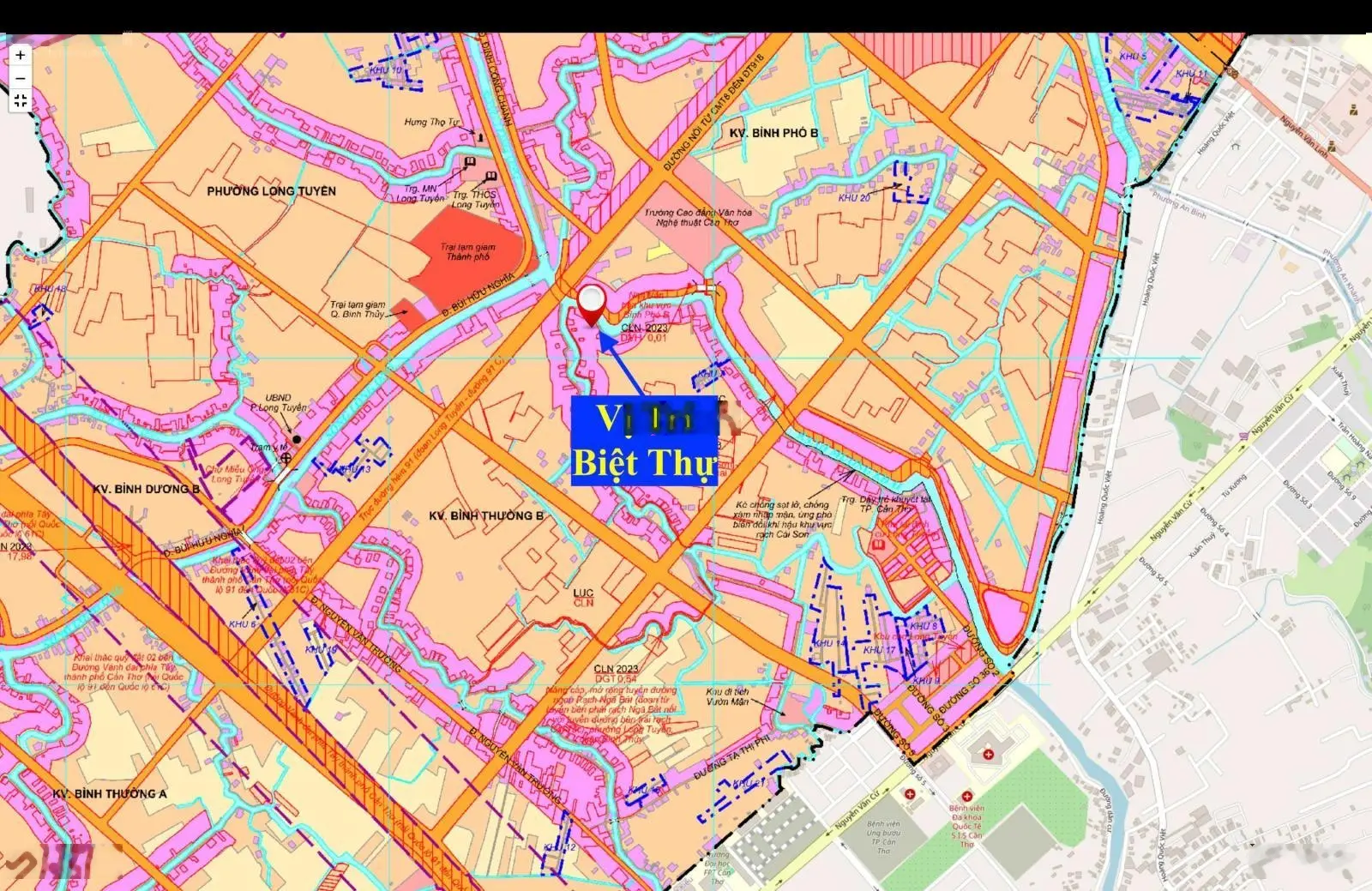Click the Kè chống sạt lở annotation text
Viewport: 1372px width, 891px height.
[x=784, y=520]
